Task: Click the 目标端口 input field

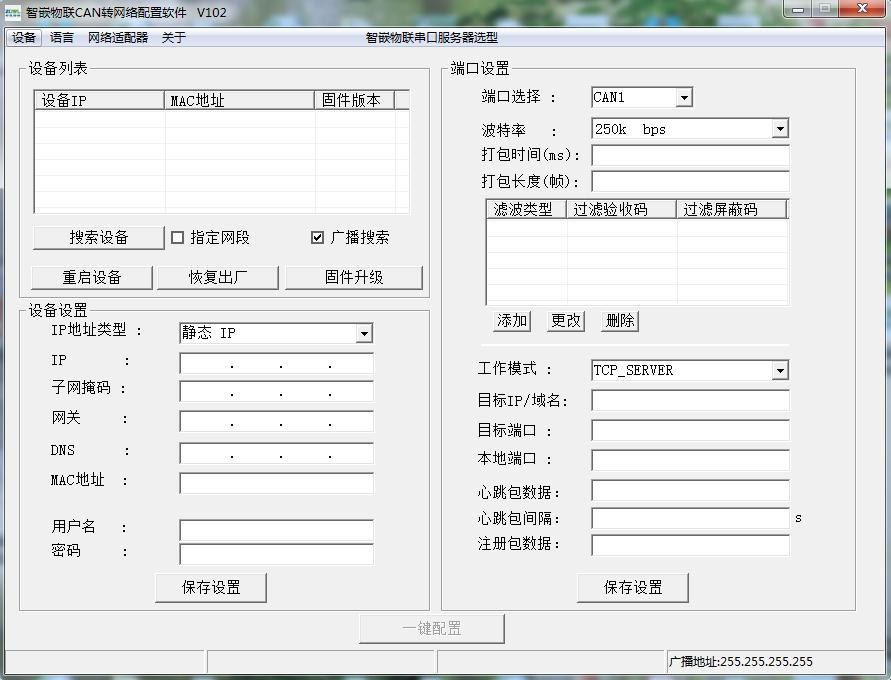Action: coord(690,430)
